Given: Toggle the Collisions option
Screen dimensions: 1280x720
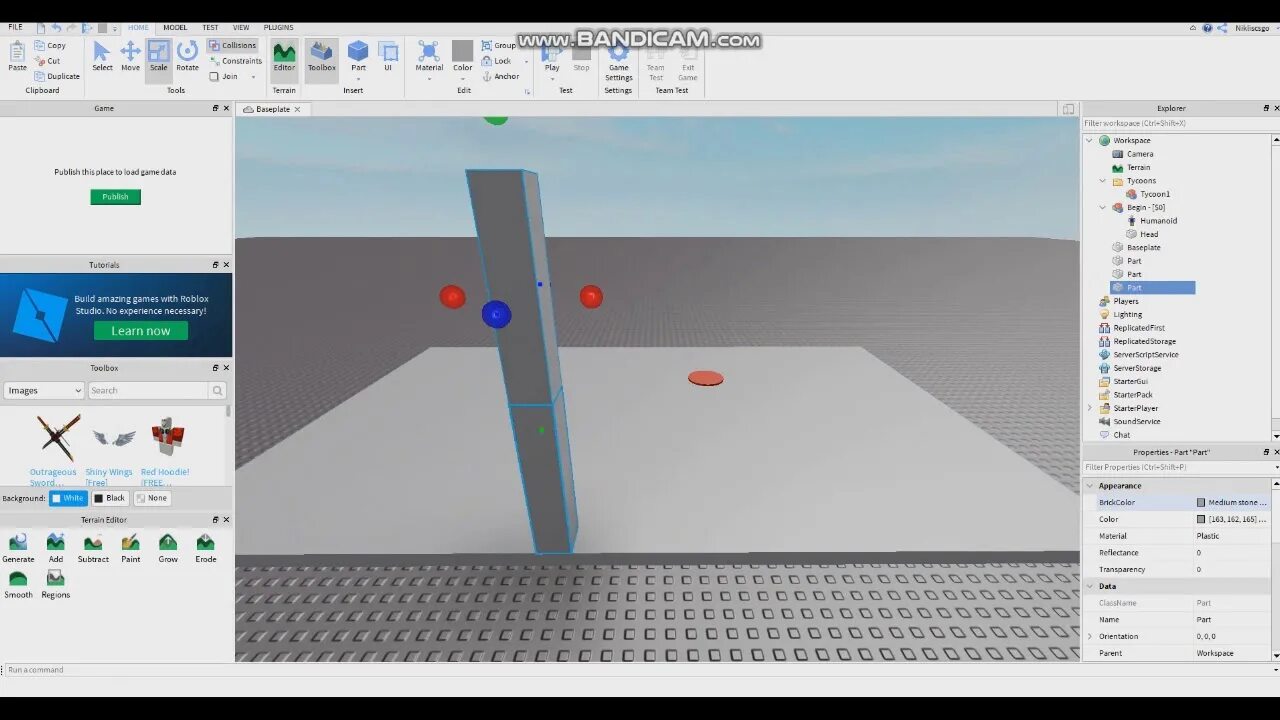Looking at the screenshot, I should tap(232, 45).
